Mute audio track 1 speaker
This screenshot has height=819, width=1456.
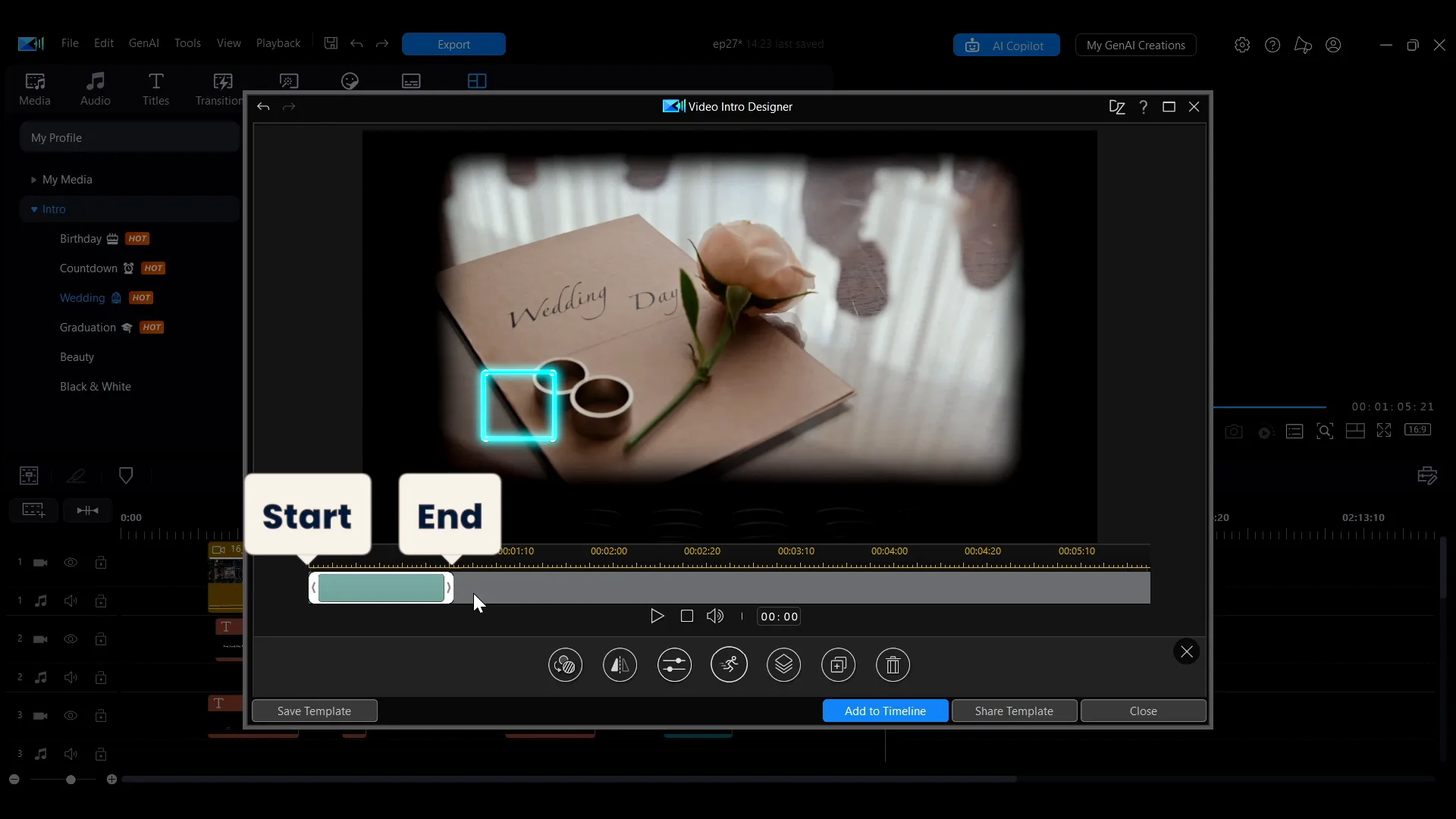tap(71, 601)
